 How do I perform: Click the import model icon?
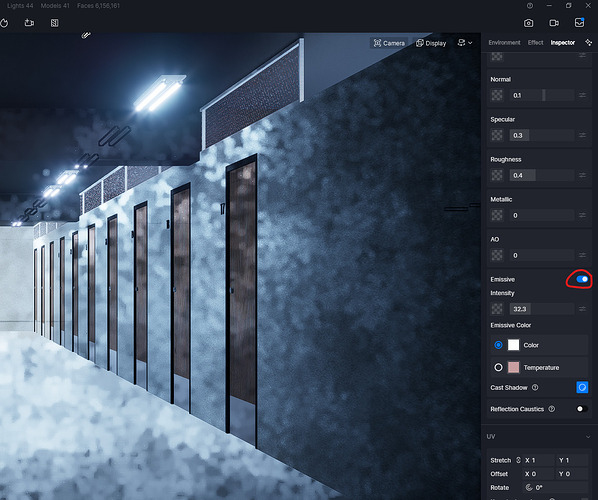[x=29, y=23]
